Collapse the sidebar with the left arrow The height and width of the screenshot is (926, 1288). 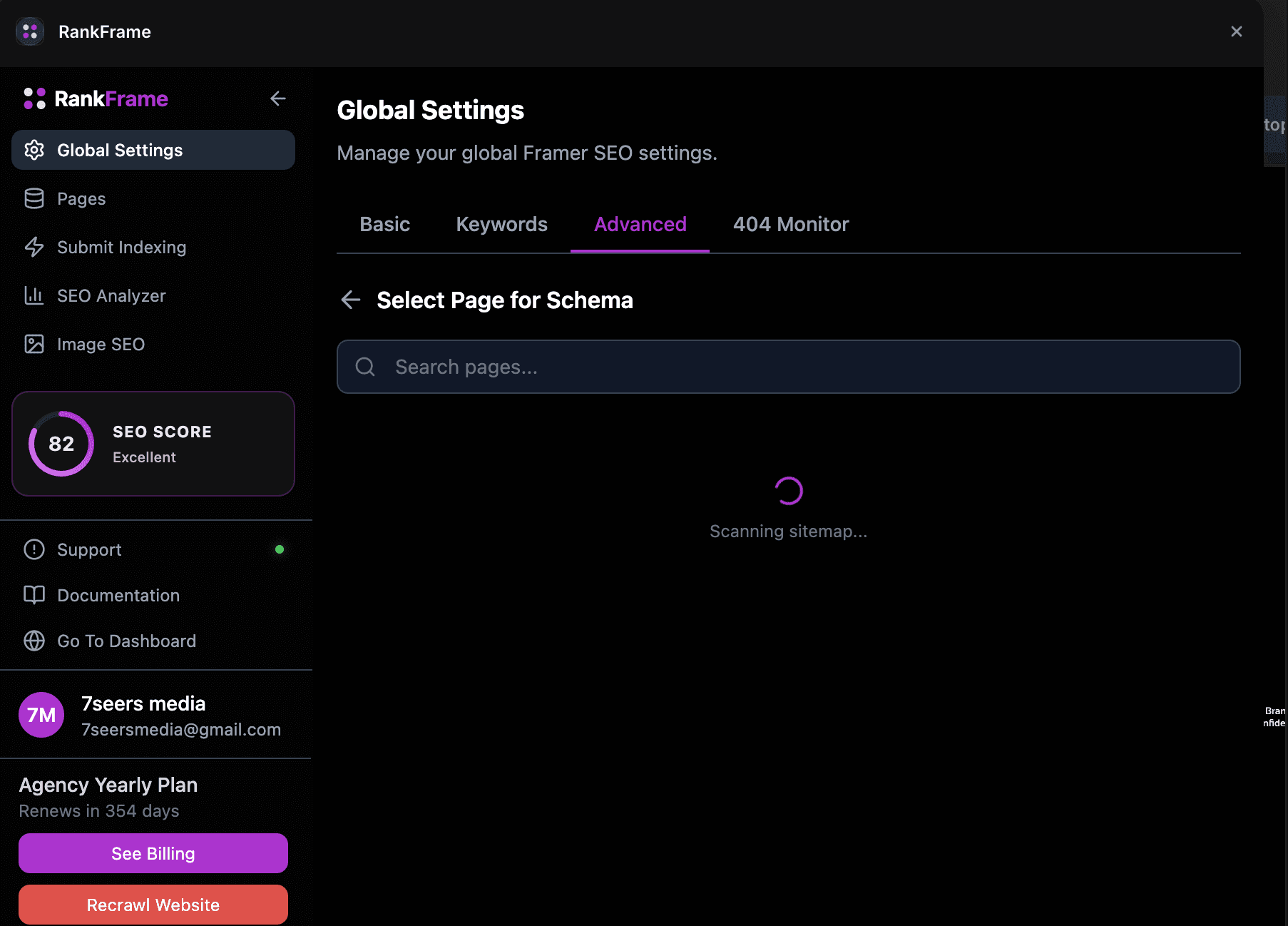click(278, 98)
